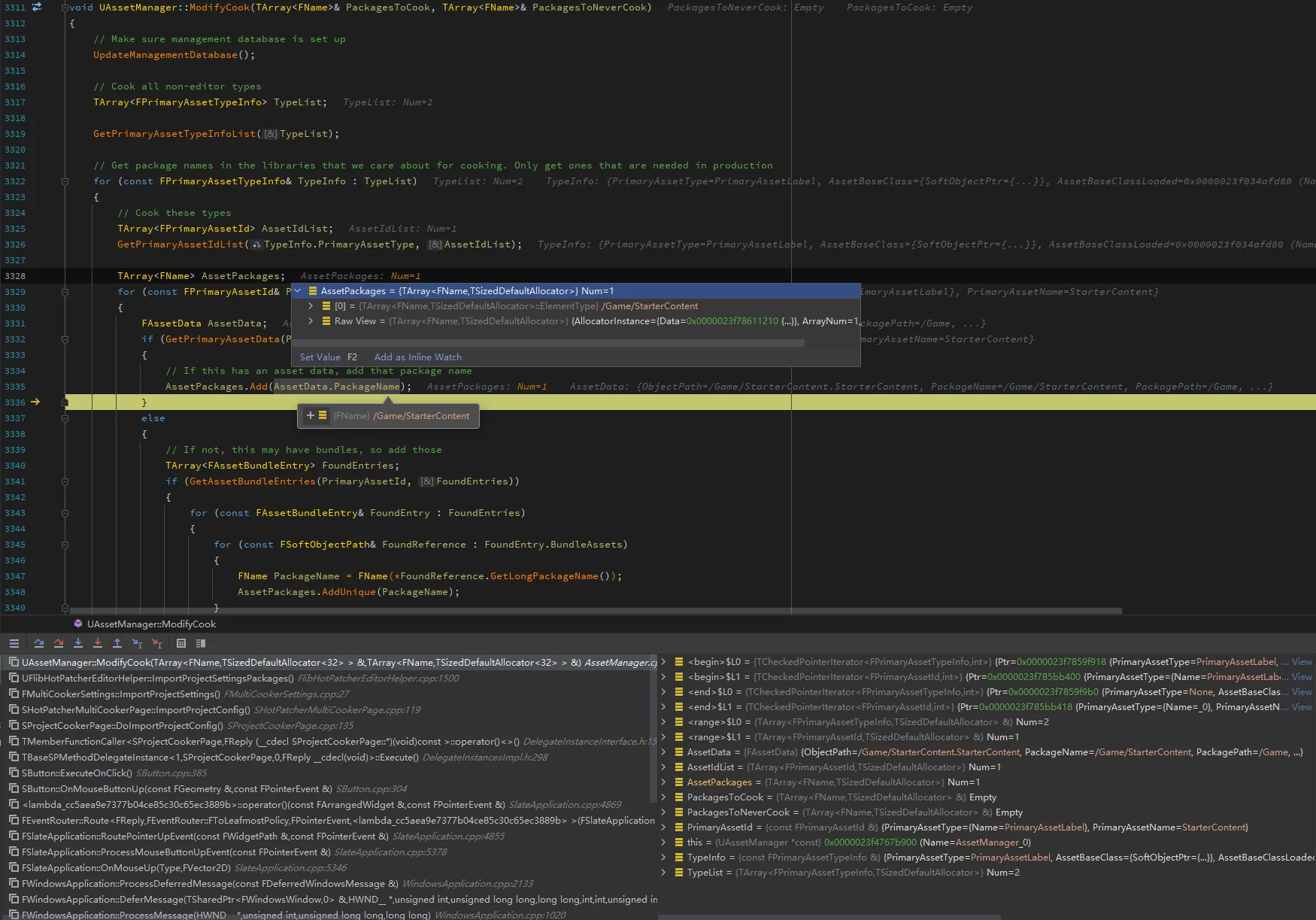
Task: Click the Step Over debugger icon
Action: [39, 643]
